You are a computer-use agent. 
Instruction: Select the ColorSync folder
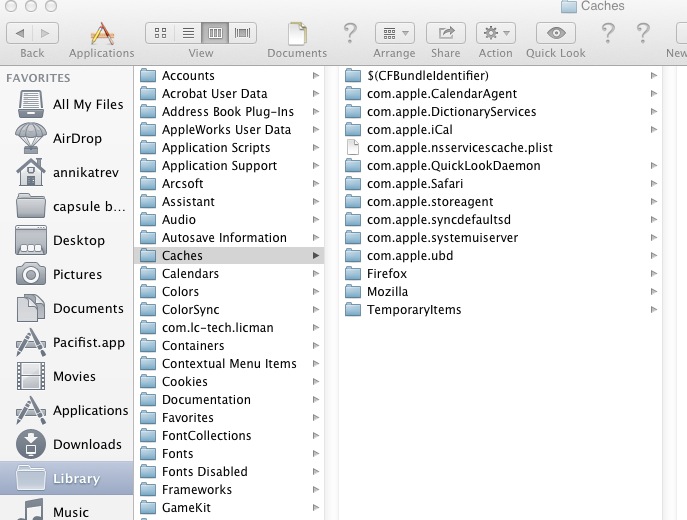pyautogui.click(x=229, y=309)
